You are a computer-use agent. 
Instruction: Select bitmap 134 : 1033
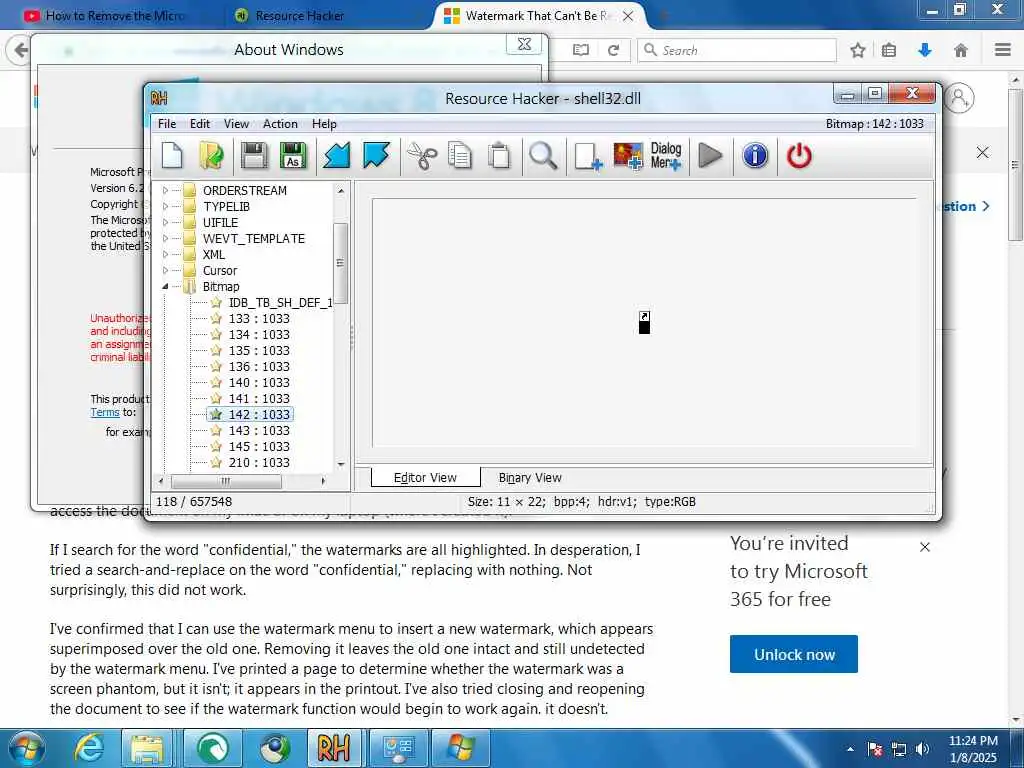pyautogui.click(x=259, y=334)
